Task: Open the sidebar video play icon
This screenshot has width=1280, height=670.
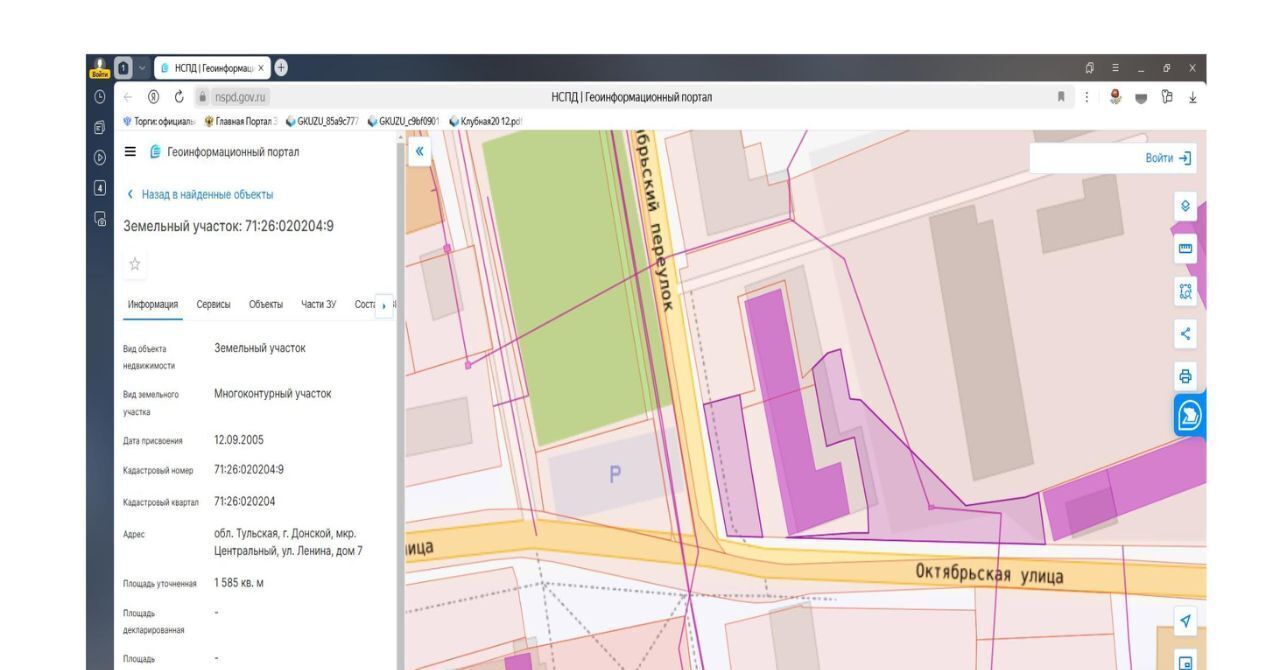Action: click(100, 159)
